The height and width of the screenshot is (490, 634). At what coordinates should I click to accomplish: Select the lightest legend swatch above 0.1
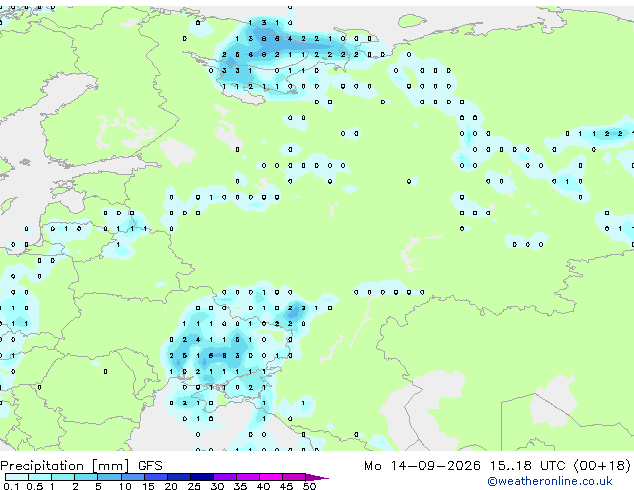tap(17, 477)
